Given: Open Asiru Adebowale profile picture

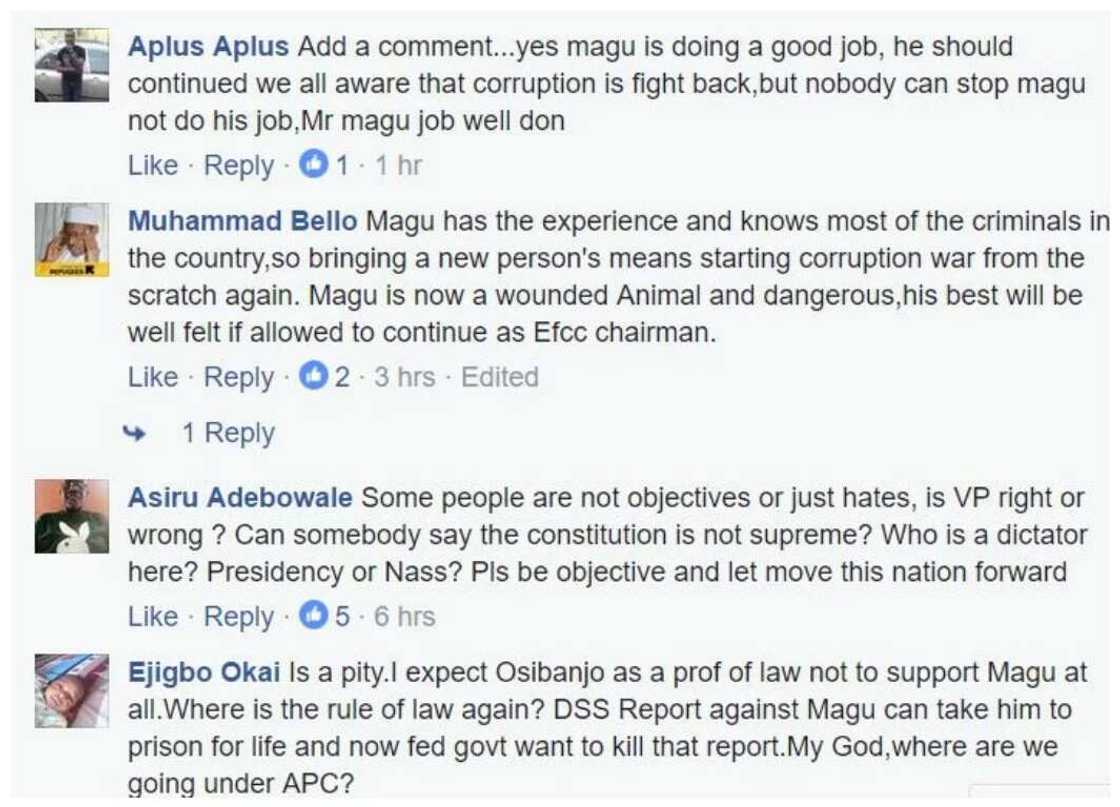Looking at the screenshot, I should [x=71, y=516].
